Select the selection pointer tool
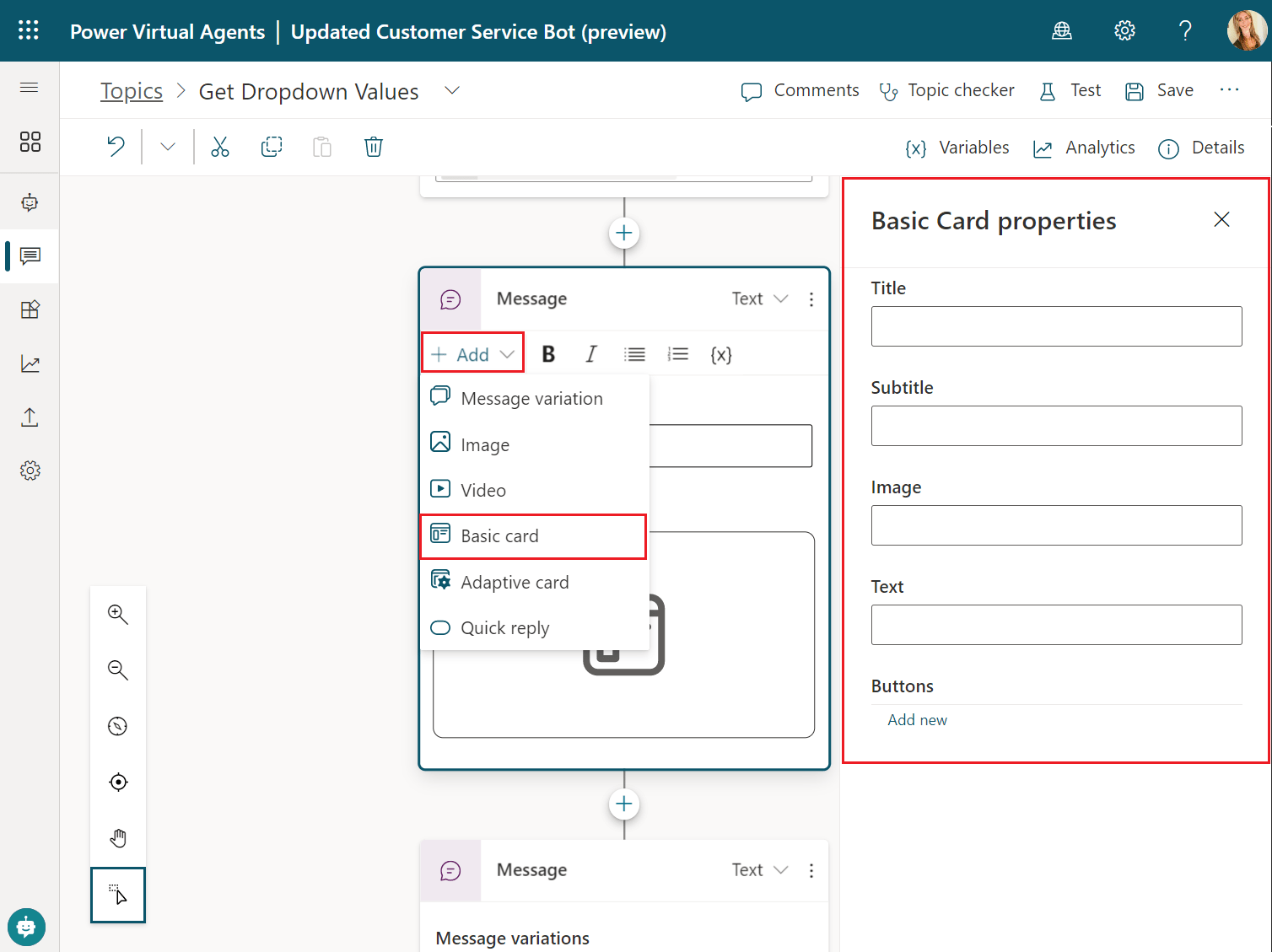The height and width of the screenshot is (952, 1272). [x=118, y=895]
